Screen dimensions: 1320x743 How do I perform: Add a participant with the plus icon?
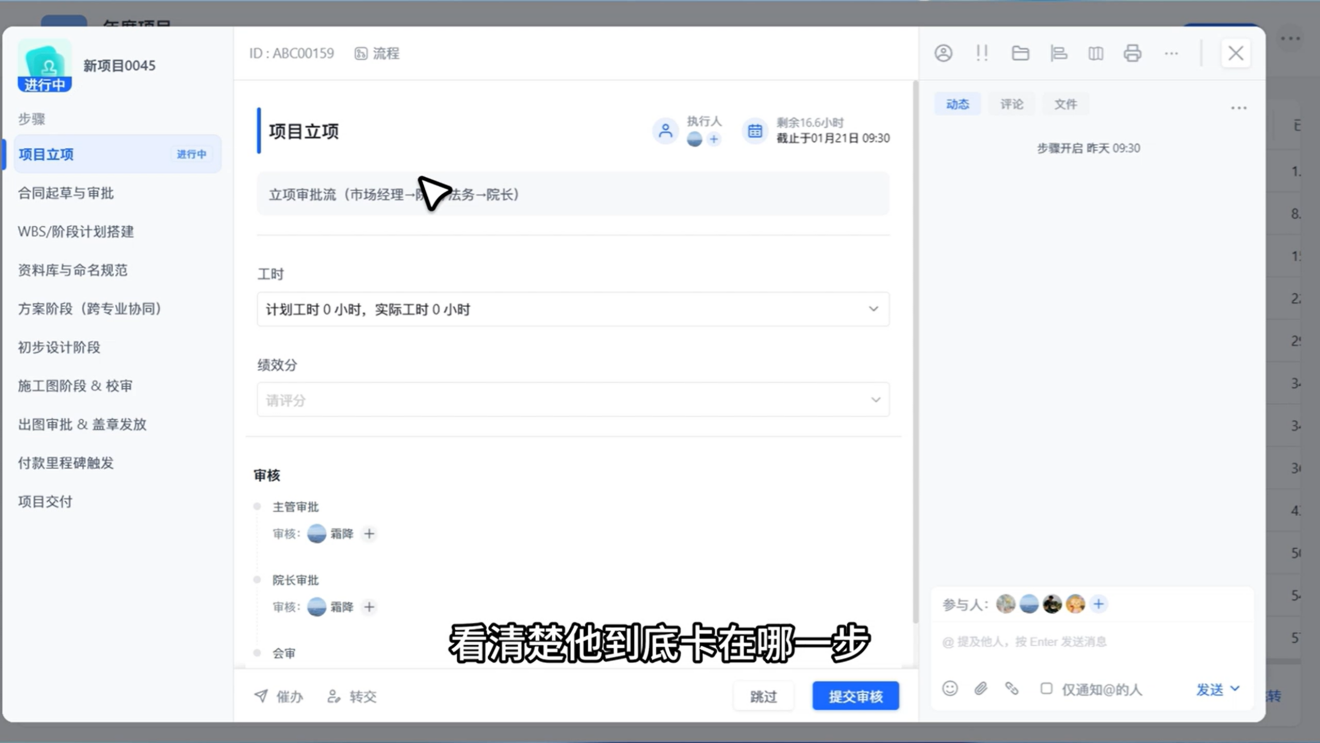coord(1098,604)
